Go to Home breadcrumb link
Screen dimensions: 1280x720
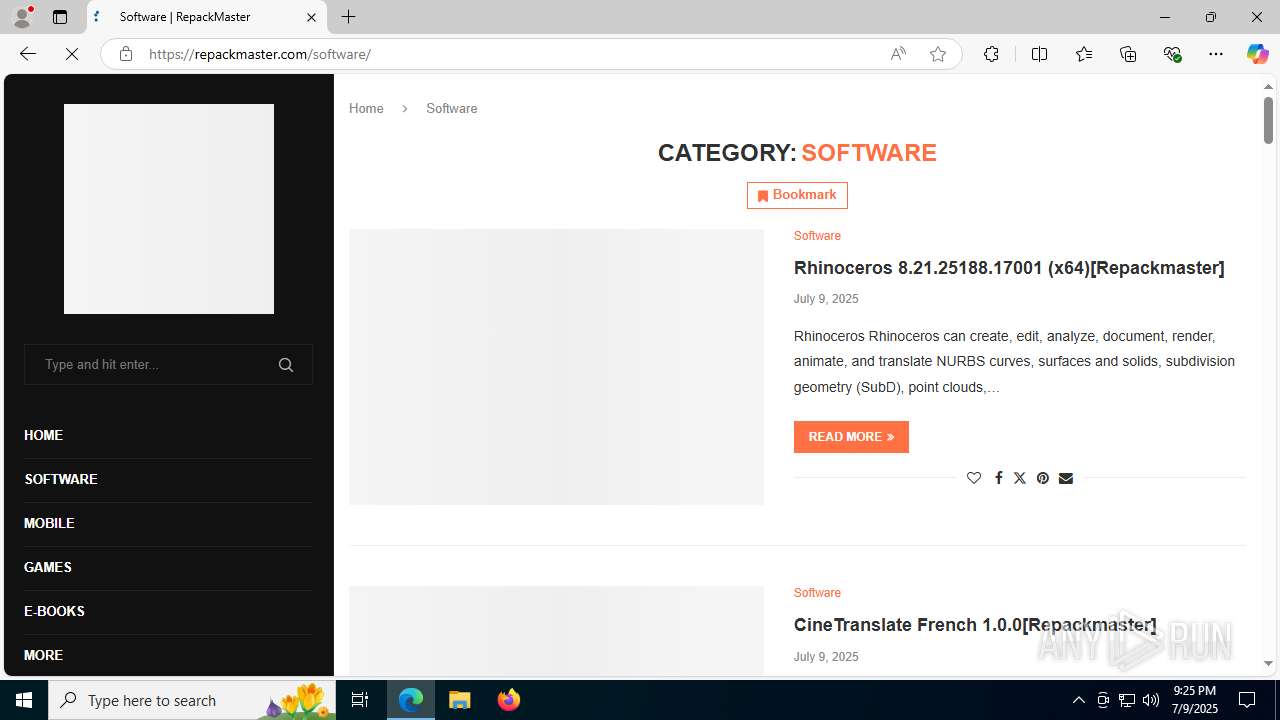tap(366, 108)
